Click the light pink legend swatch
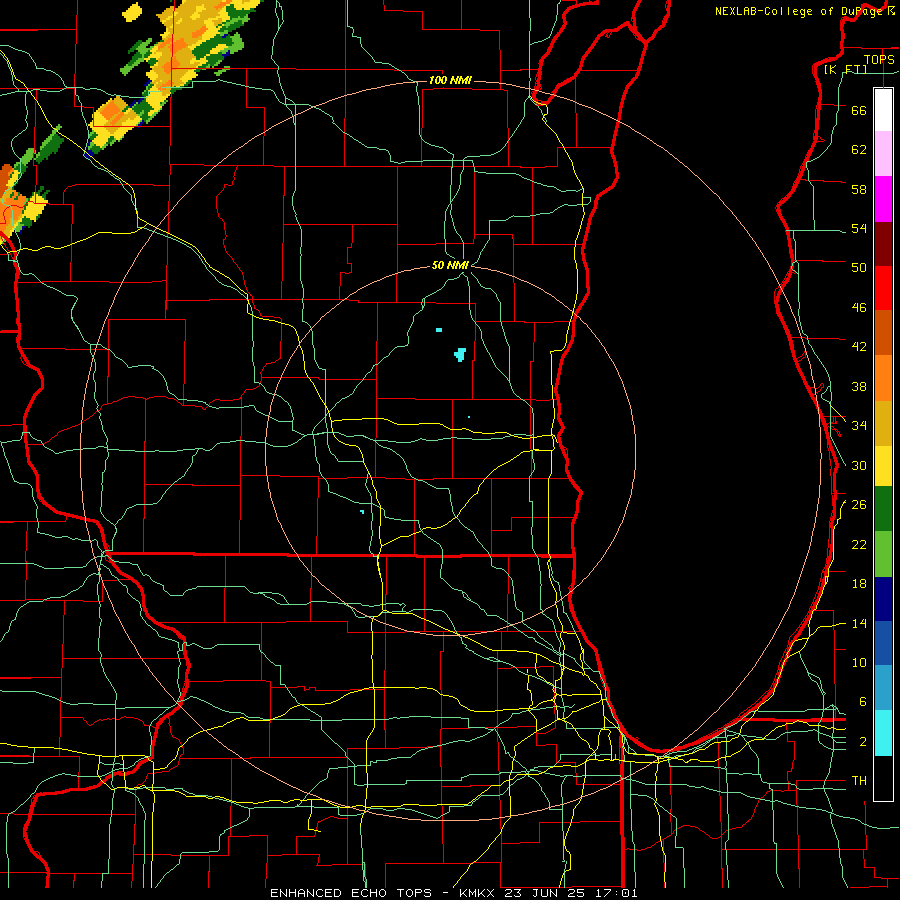The height and width of the screenshot is (900, 900). [883, 153]
